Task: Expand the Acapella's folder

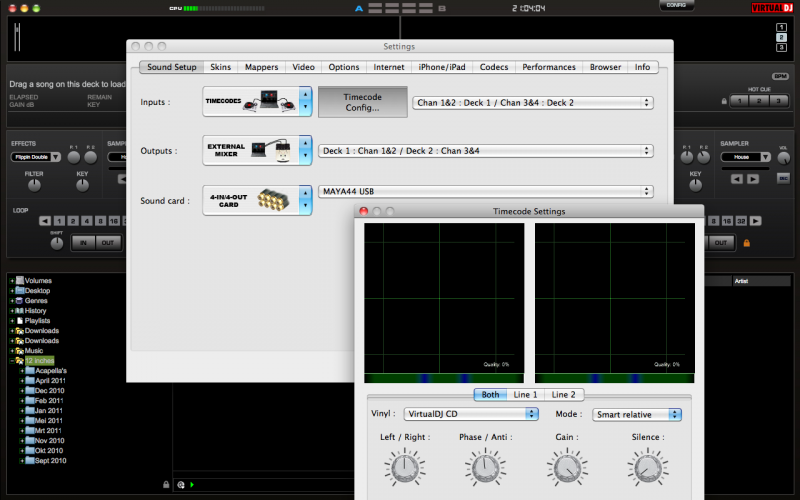Action: tap(22, 371)
